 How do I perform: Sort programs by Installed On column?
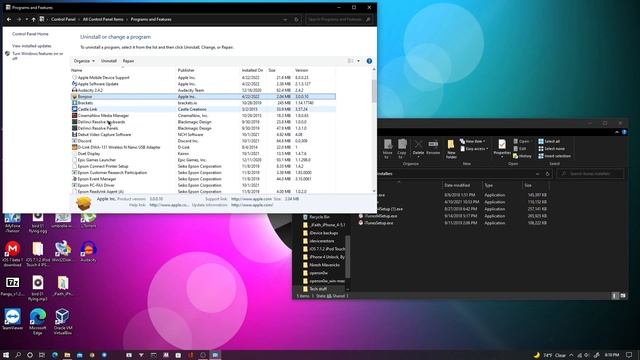[x=252, y=70]
